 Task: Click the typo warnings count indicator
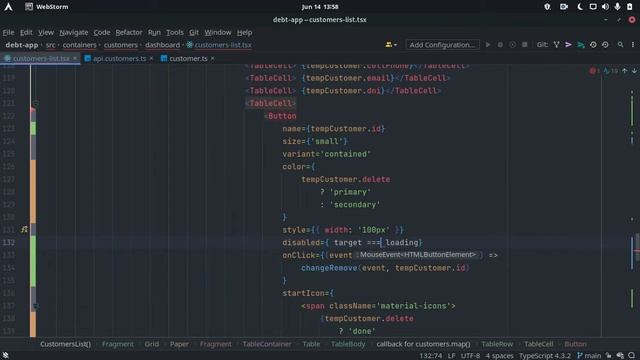611,71
